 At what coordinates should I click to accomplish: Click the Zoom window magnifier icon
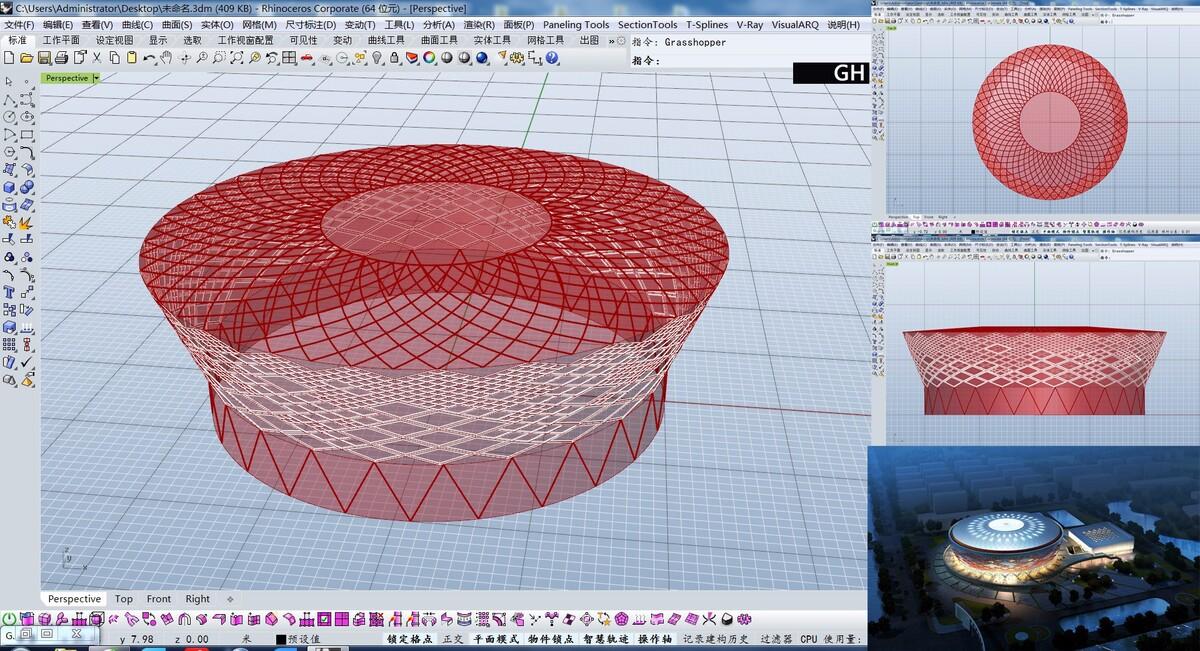pos(219,58)
